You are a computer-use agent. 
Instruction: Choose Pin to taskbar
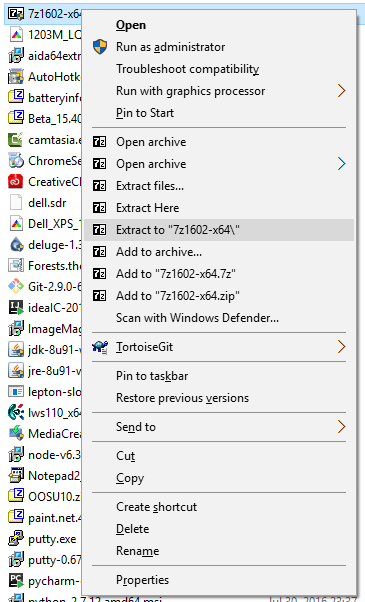click(152, 376)
